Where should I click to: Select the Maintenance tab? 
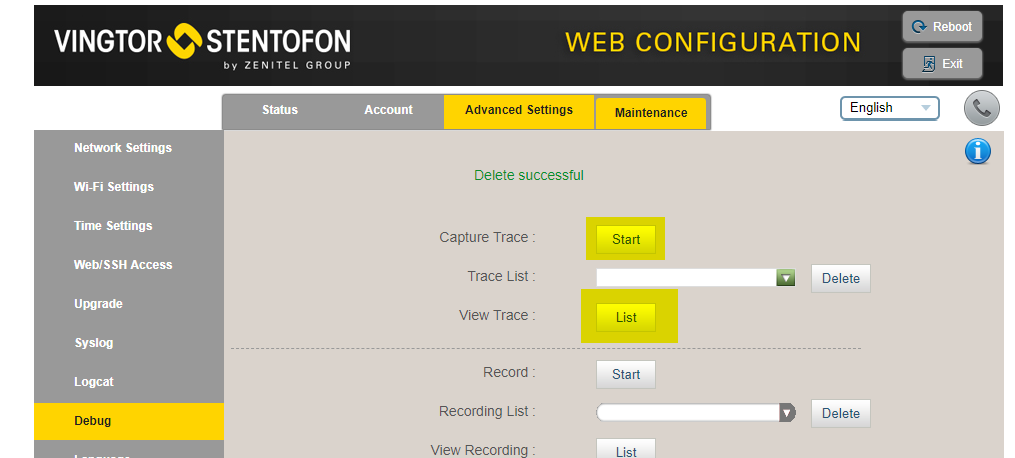(651, 113)
